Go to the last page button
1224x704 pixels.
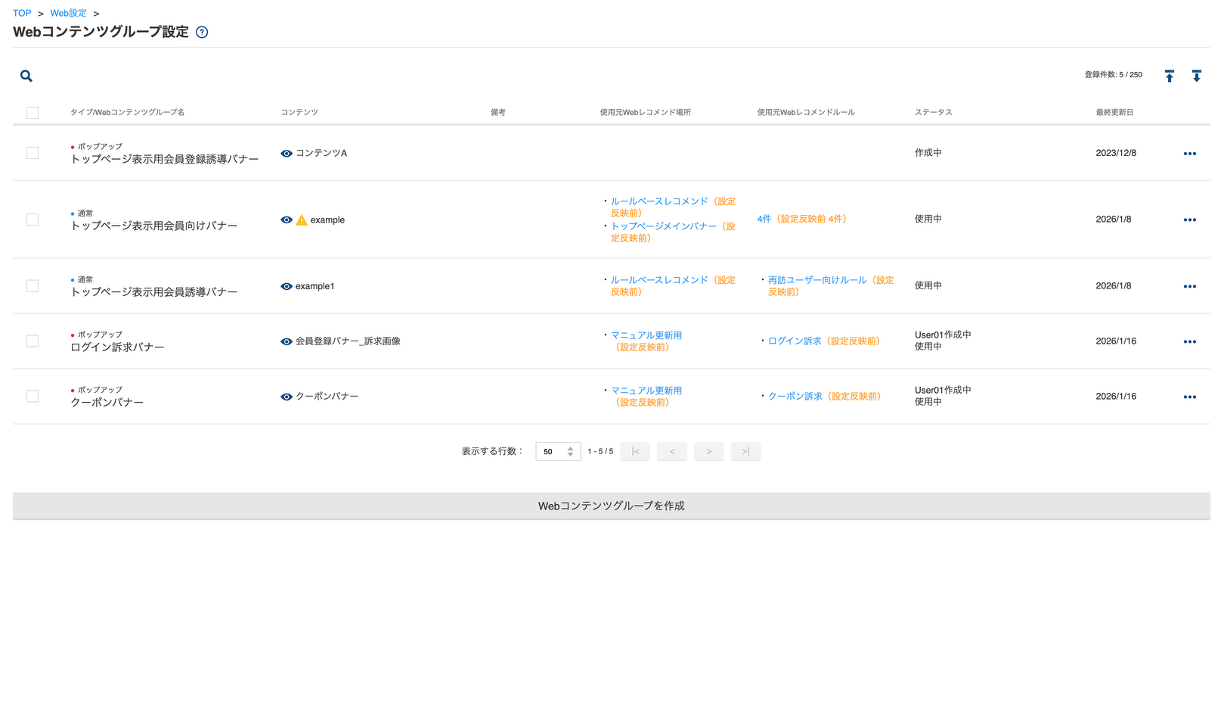746,451
